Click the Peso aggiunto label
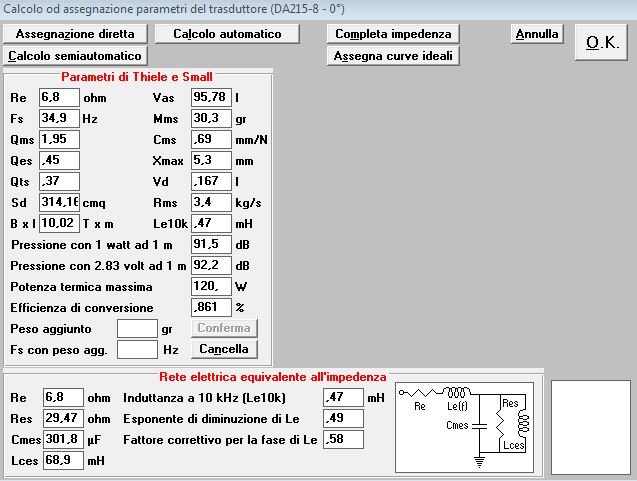 pyautogui.click(x=51, y=329)
